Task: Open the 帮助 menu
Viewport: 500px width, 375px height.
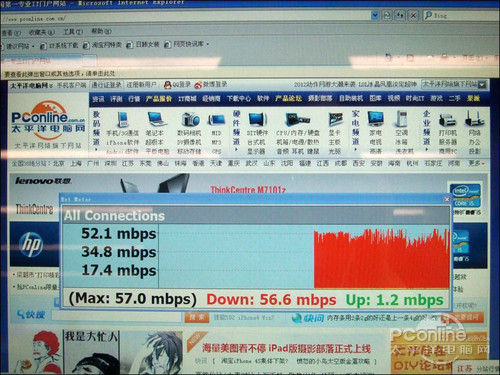Action: [x=101, y=32]
